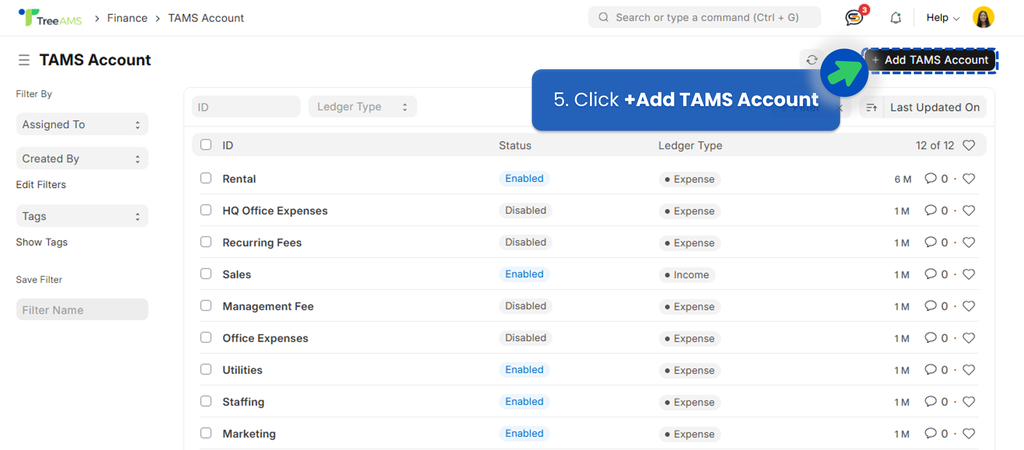The width and height of the screenshot is (1024, 450).
Task: Focus the Filter Name input field
Action: [x=82, y=310]
